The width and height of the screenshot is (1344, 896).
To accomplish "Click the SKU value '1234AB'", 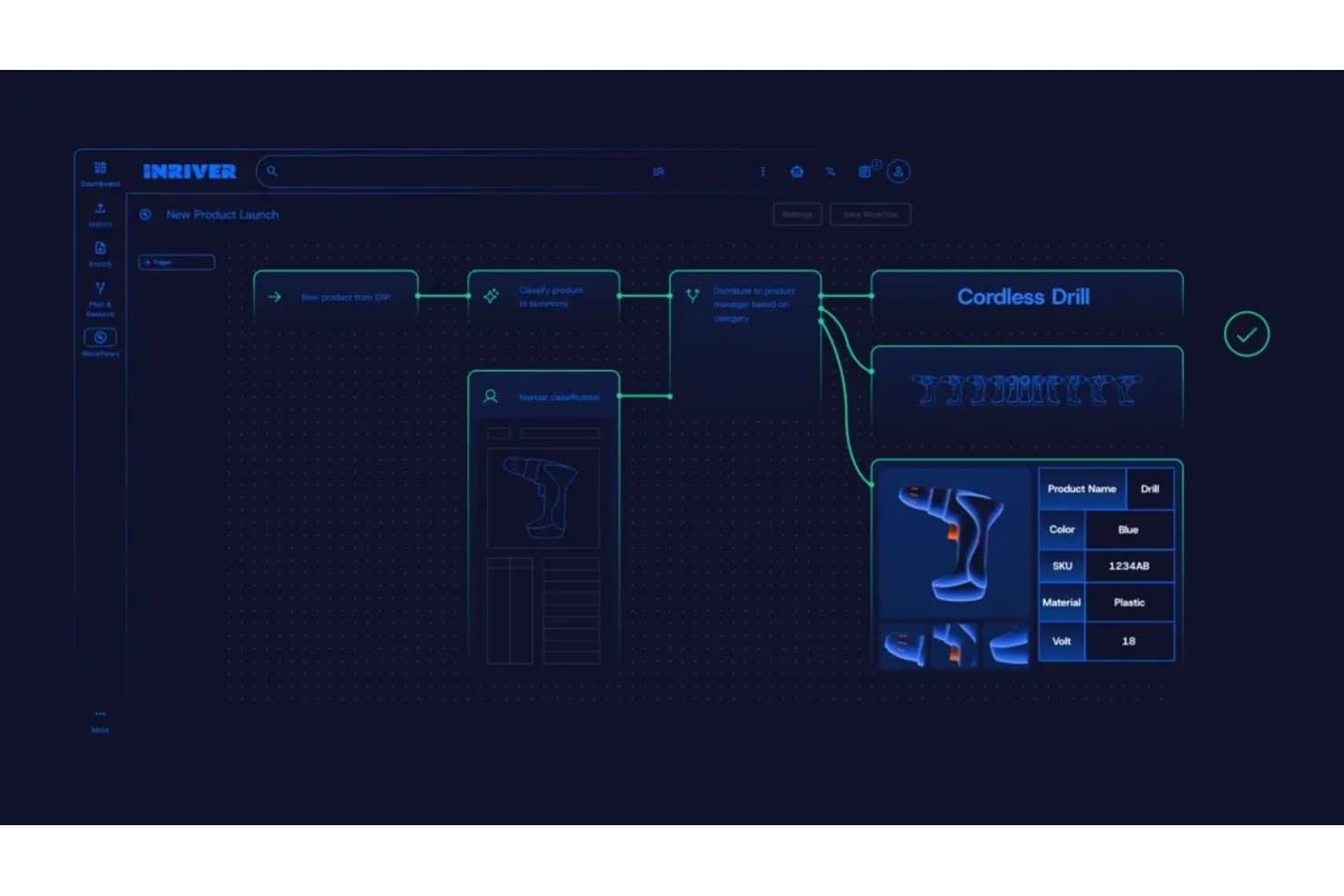I will [1129, 566].
